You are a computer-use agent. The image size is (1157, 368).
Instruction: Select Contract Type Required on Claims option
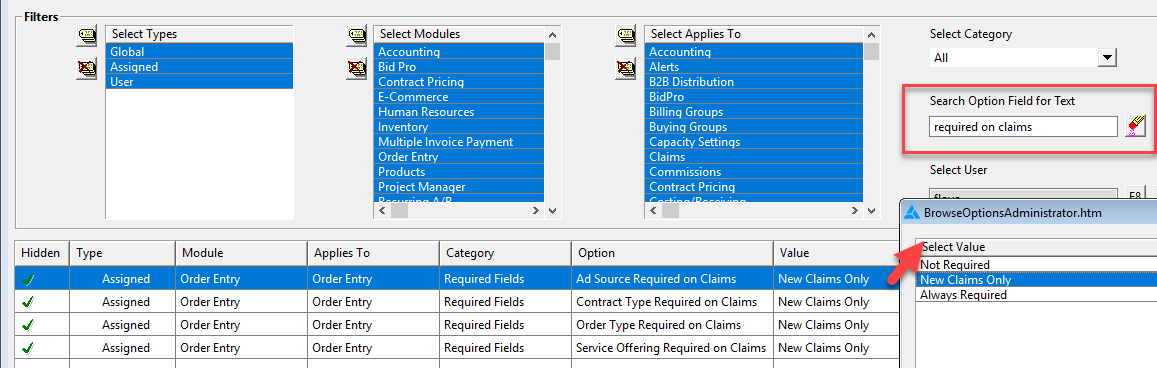click(x=672, y=302)
